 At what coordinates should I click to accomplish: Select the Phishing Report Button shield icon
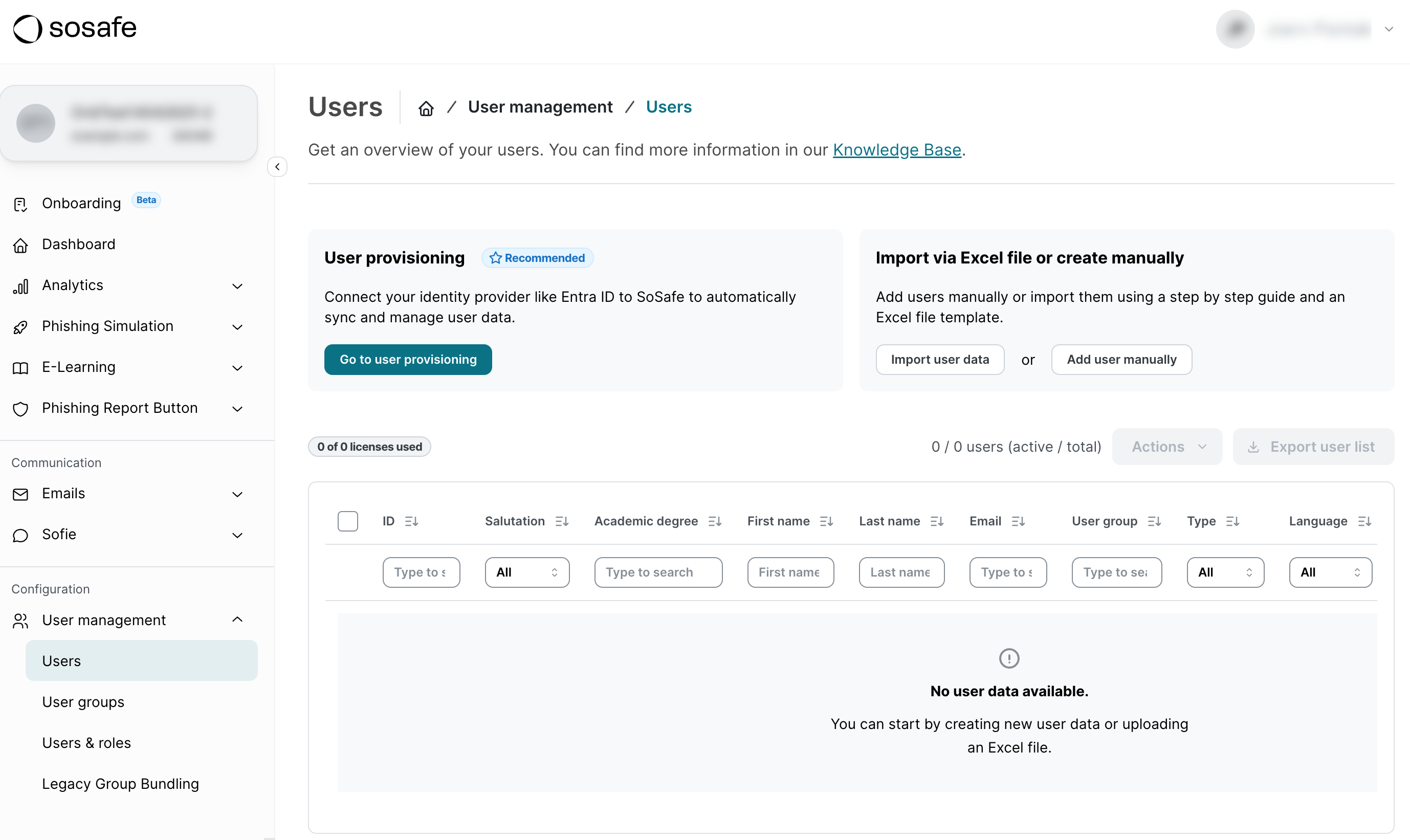click(x=21, y=409)
